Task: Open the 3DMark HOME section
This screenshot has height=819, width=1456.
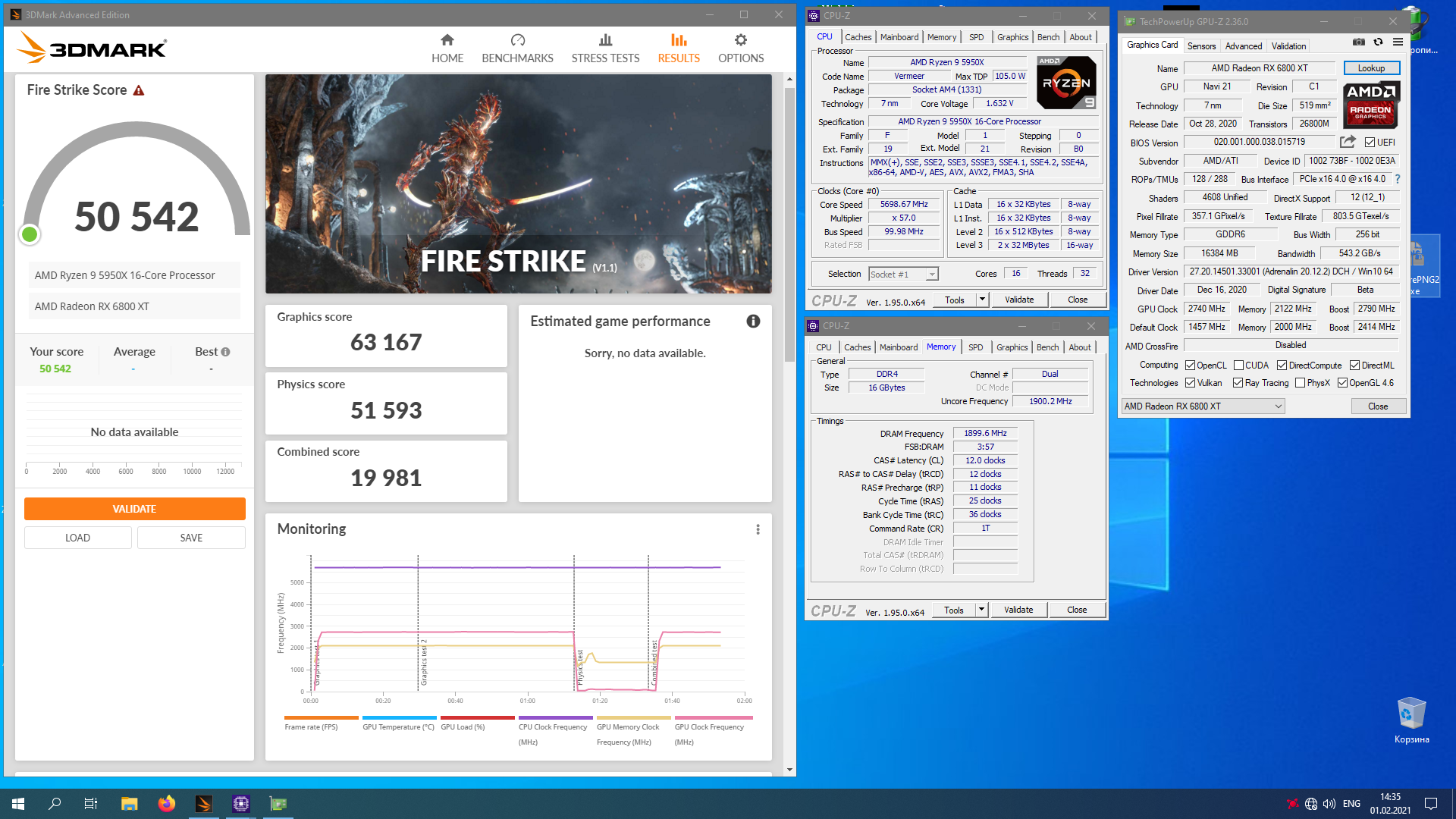Action: tap(447, 49)
